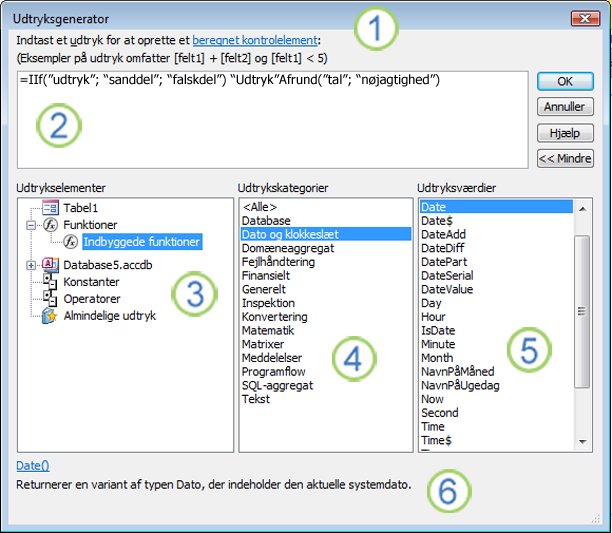Select the Date$ function value
The height and width of the screenshot is (533, 612).
point(496,220)
